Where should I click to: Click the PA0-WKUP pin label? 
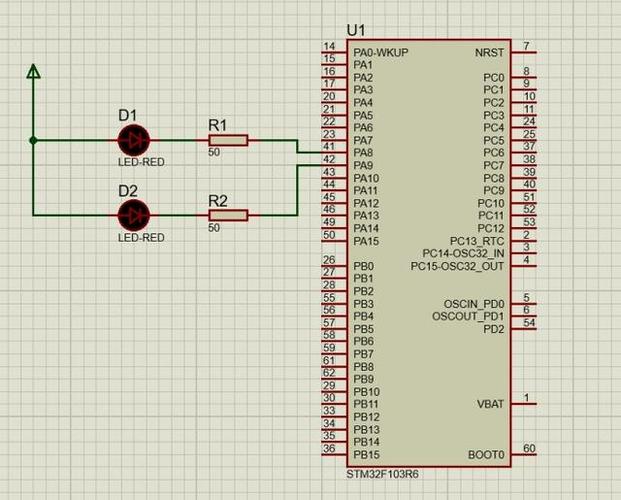(381, 52)
